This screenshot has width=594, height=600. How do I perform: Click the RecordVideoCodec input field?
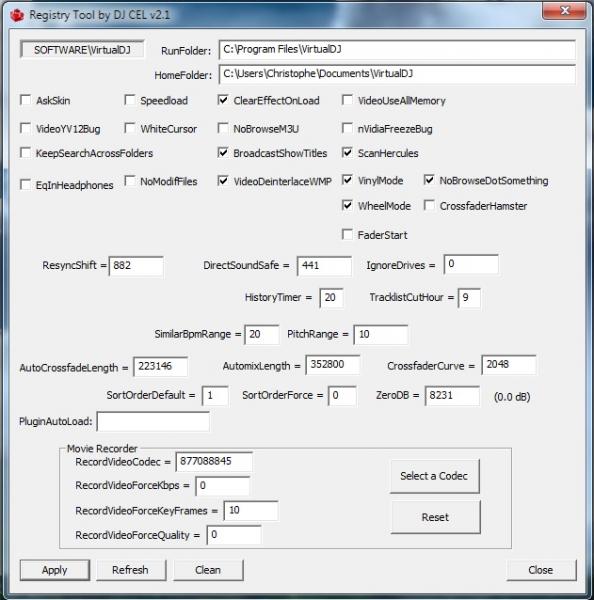coord(214,461)
